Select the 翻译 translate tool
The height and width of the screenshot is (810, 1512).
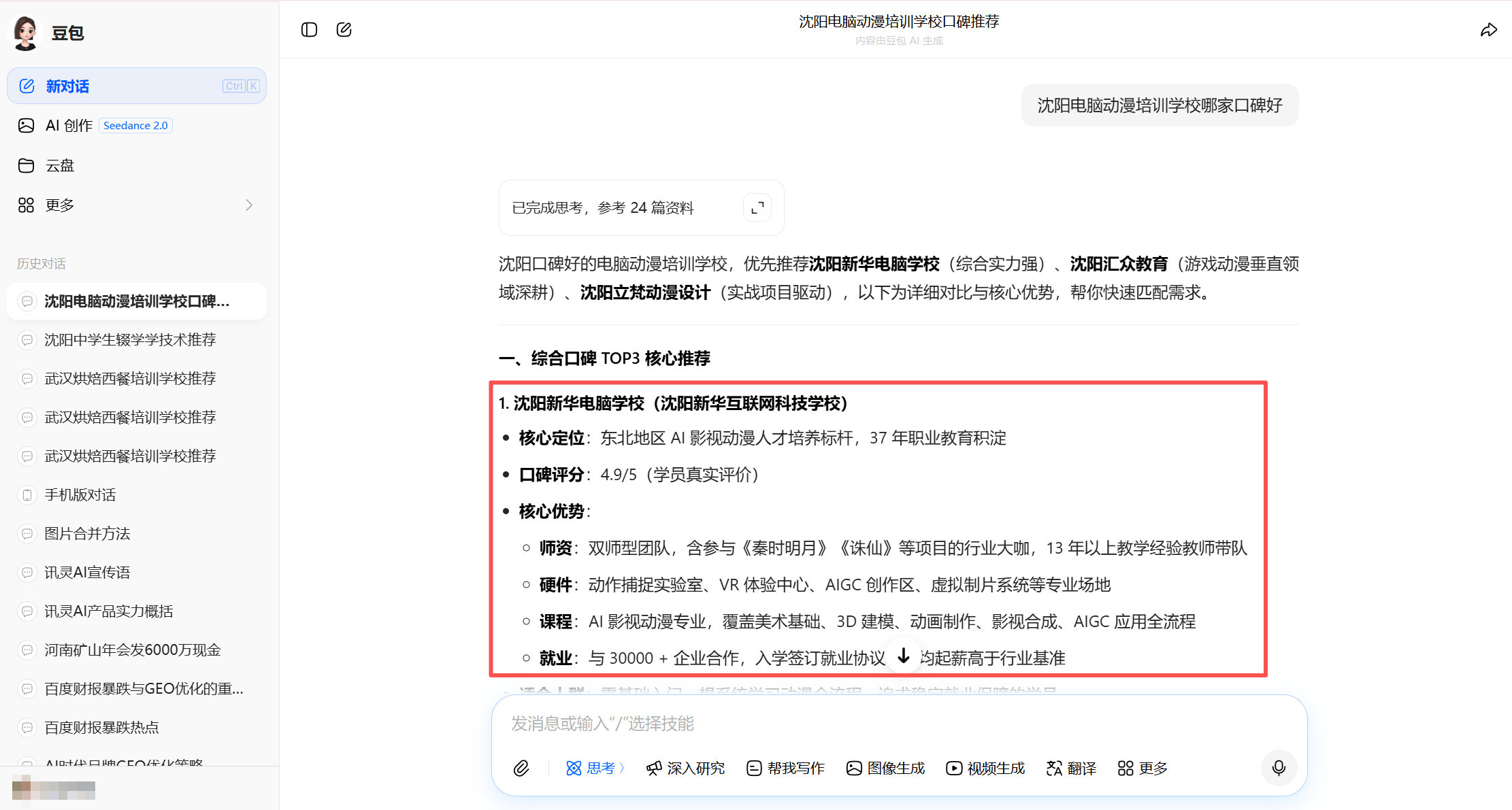[1071, 768]
